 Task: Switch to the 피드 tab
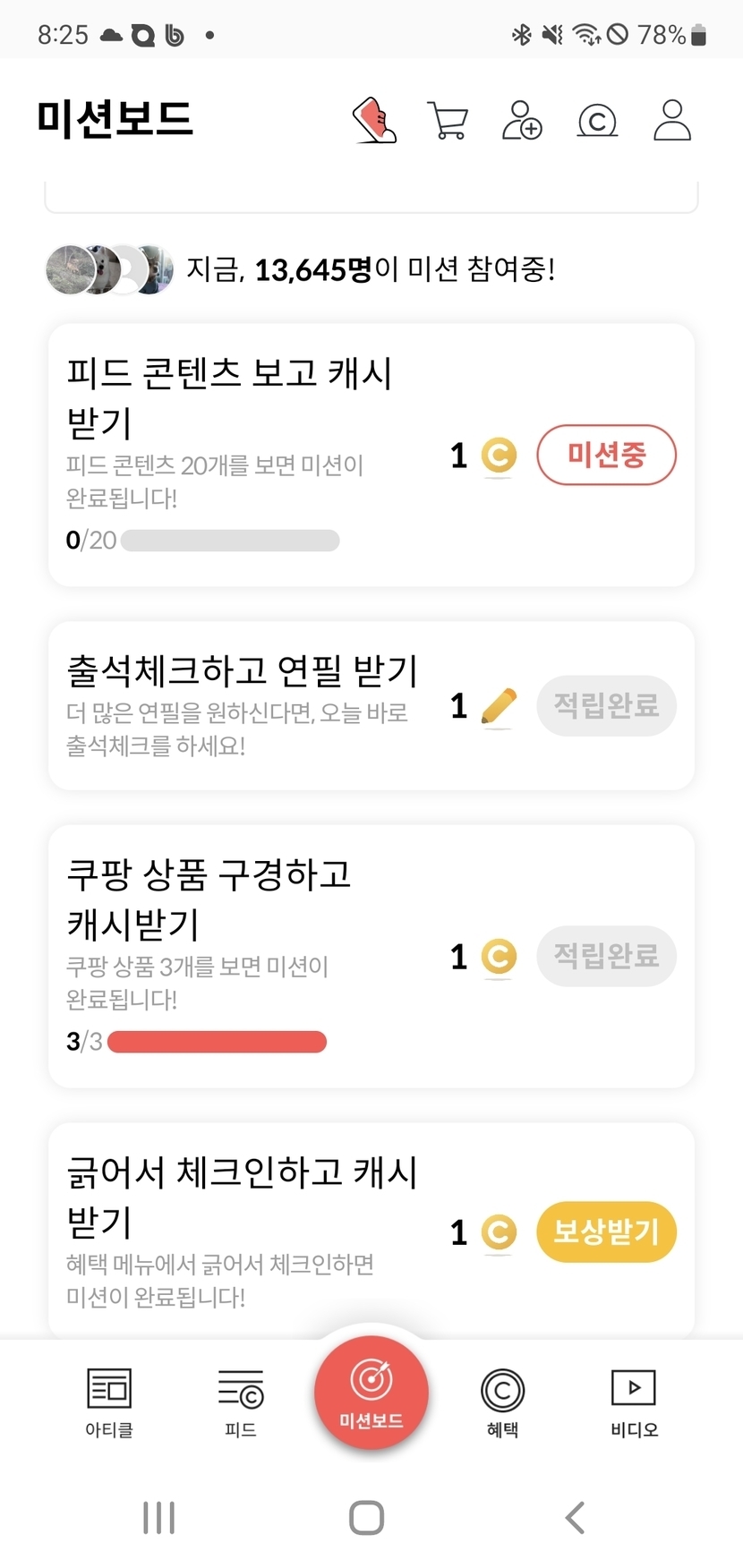(x=241, y=1402)
